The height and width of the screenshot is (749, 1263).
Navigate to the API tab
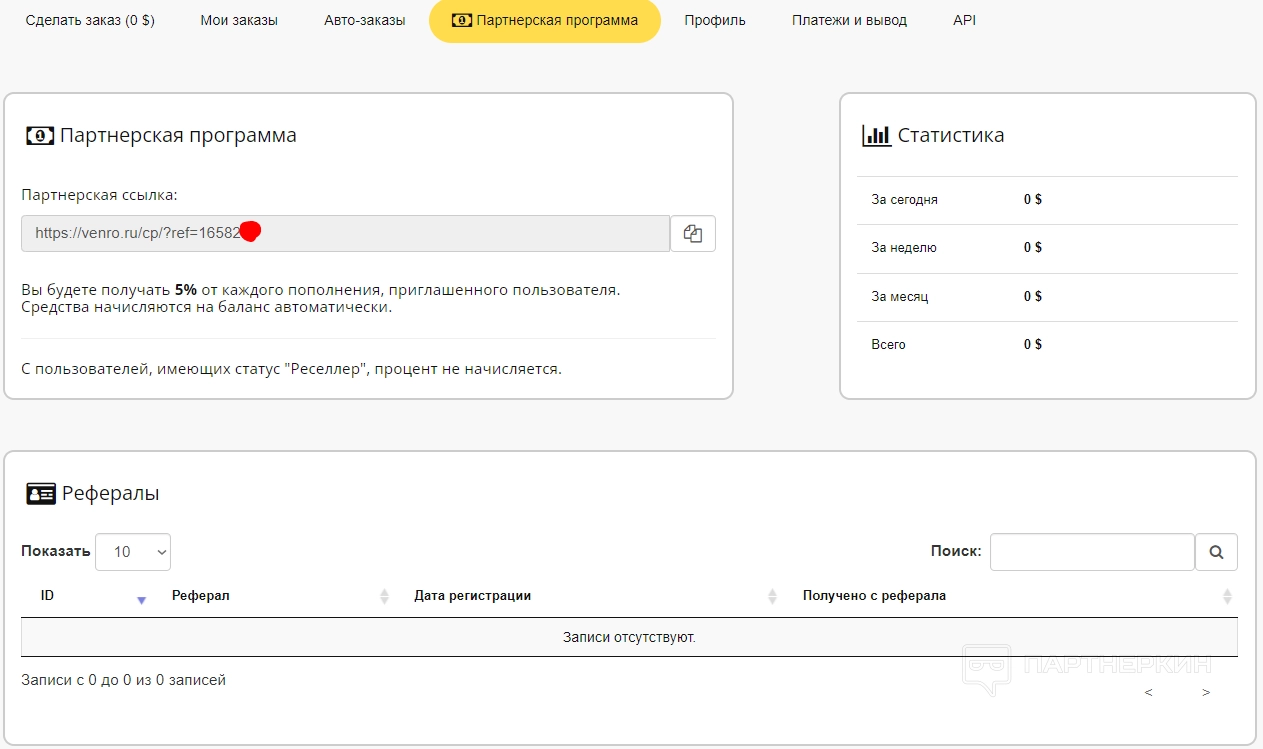coord(965,20)
